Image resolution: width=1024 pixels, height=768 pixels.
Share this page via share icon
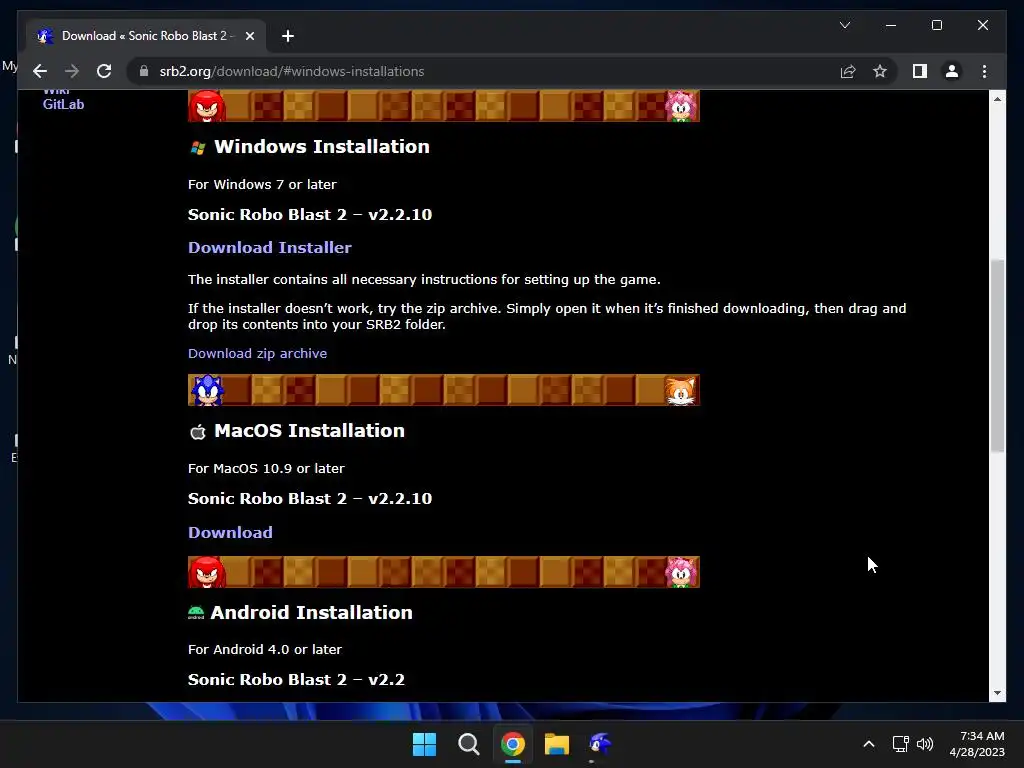pyautogui.click(x=848, y=71)
